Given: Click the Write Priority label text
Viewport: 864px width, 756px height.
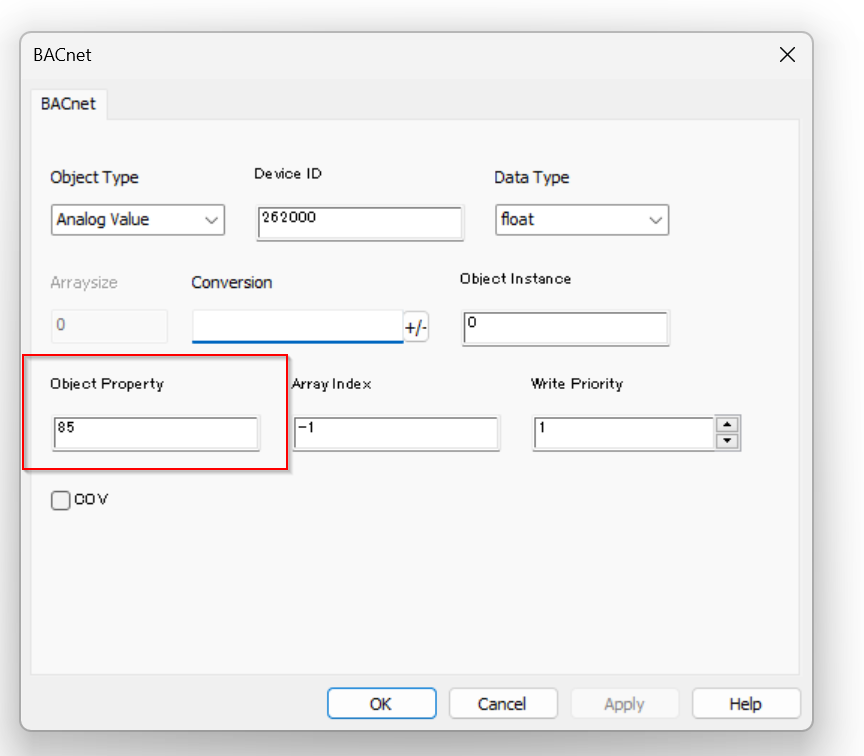Looking at the screenshot, I should (x=577, y=384).
